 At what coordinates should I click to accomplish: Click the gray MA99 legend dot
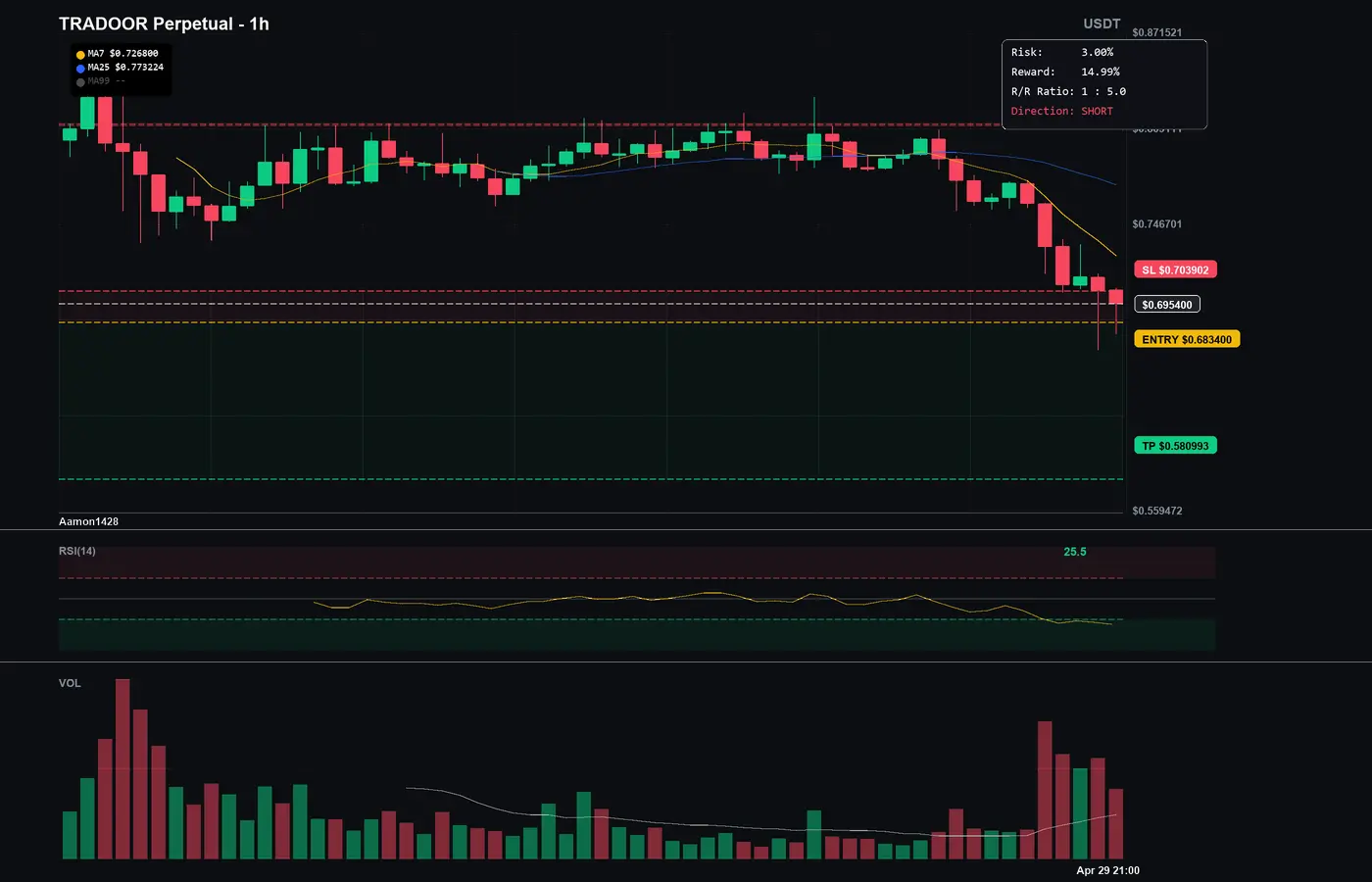click(80, 82)
